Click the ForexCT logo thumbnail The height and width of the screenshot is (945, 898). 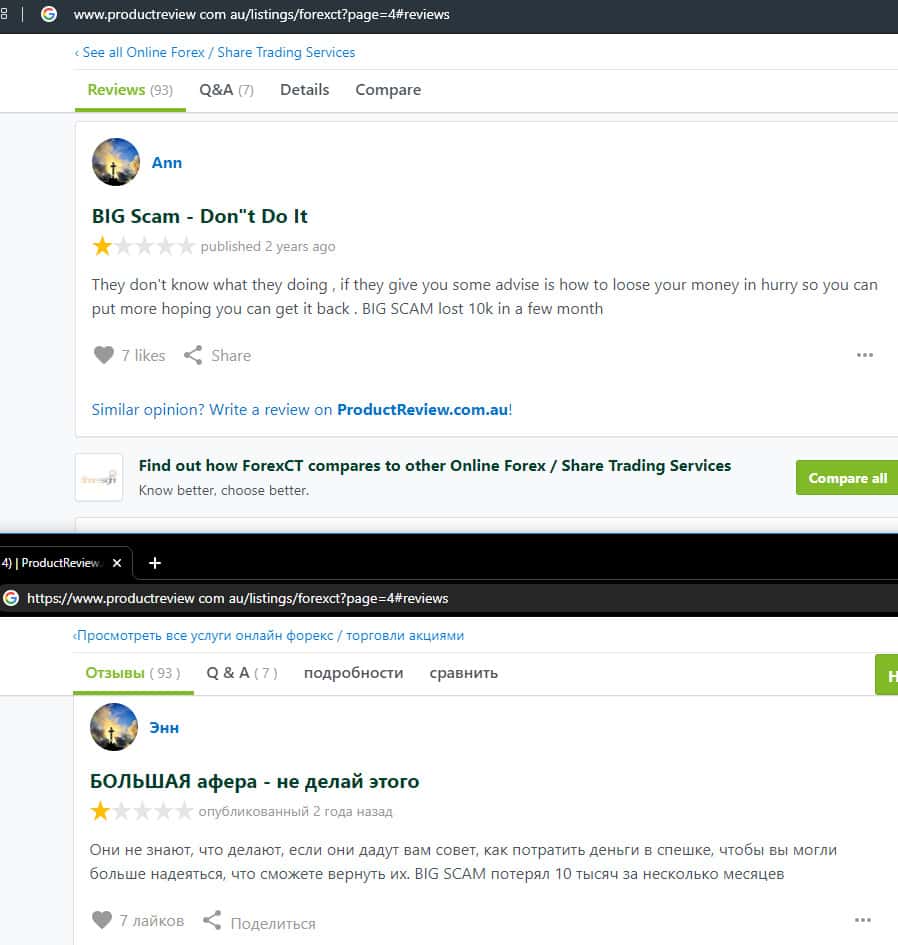click(x=99, y=477)
